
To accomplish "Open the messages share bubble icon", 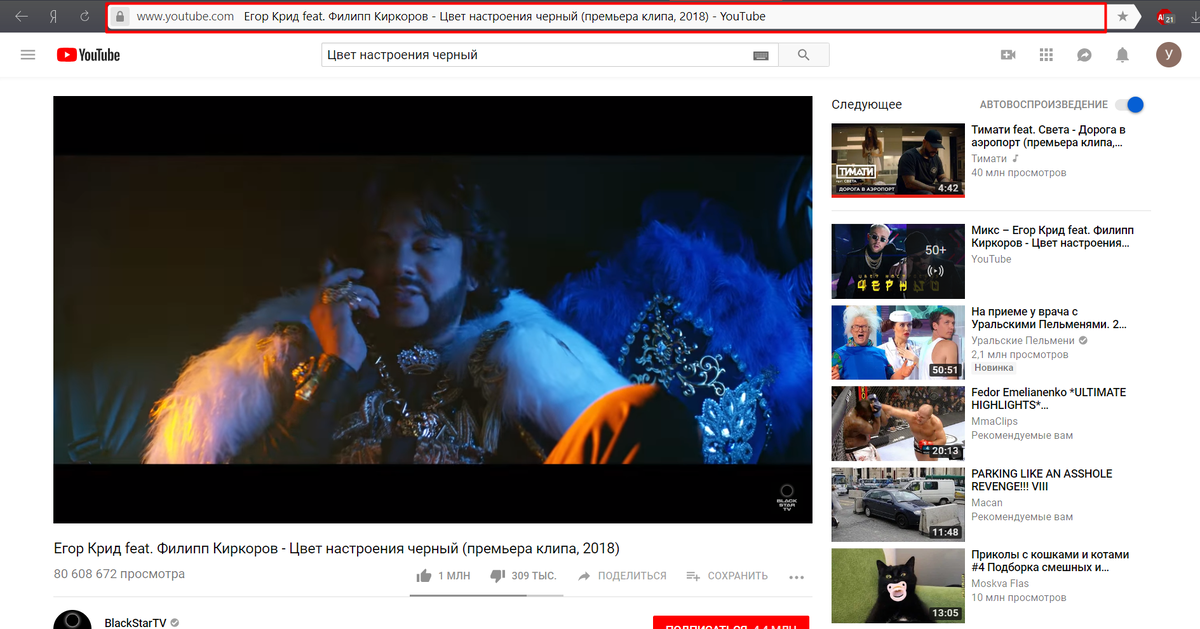I will (1084, 55).
